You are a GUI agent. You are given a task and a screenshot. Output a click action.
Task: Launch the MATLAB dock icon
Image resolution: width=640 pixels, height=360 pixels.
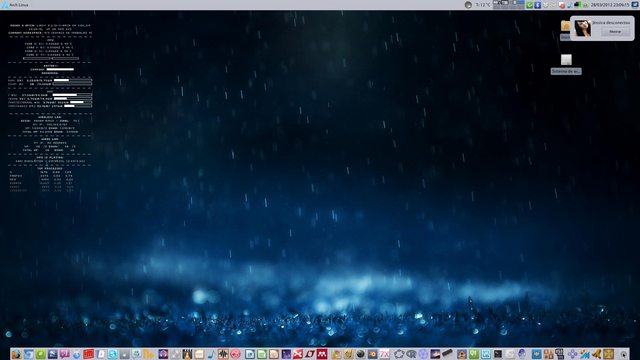tap(584, 354)
